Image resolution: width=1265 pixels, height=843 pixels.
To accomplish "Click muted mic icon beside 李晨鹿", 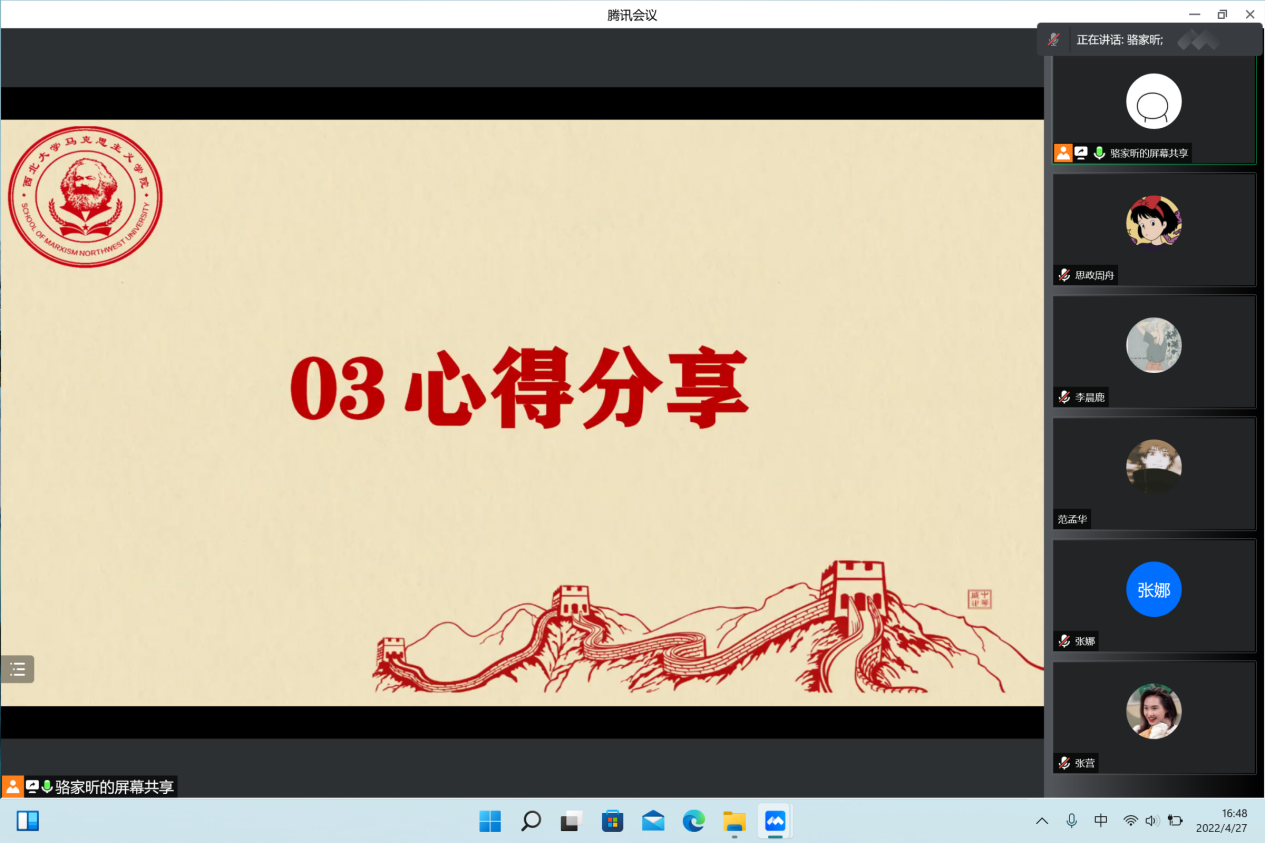I will point(1064,397).
